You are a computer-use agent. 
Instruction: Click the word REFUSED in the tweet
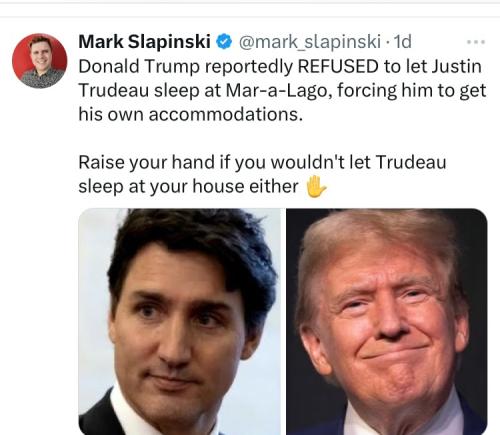pos(338,66)
